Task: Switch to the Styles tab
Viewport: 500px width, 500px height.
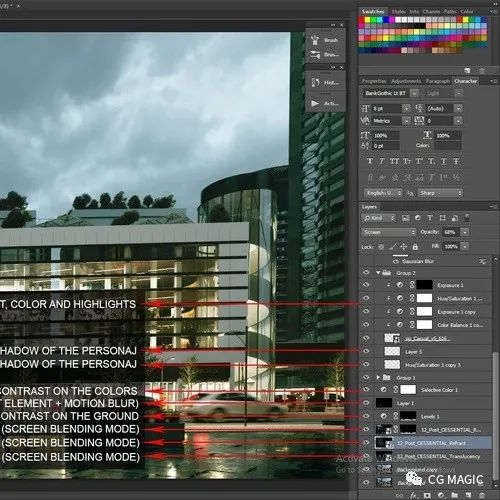Action: click(x=398, y=12)
